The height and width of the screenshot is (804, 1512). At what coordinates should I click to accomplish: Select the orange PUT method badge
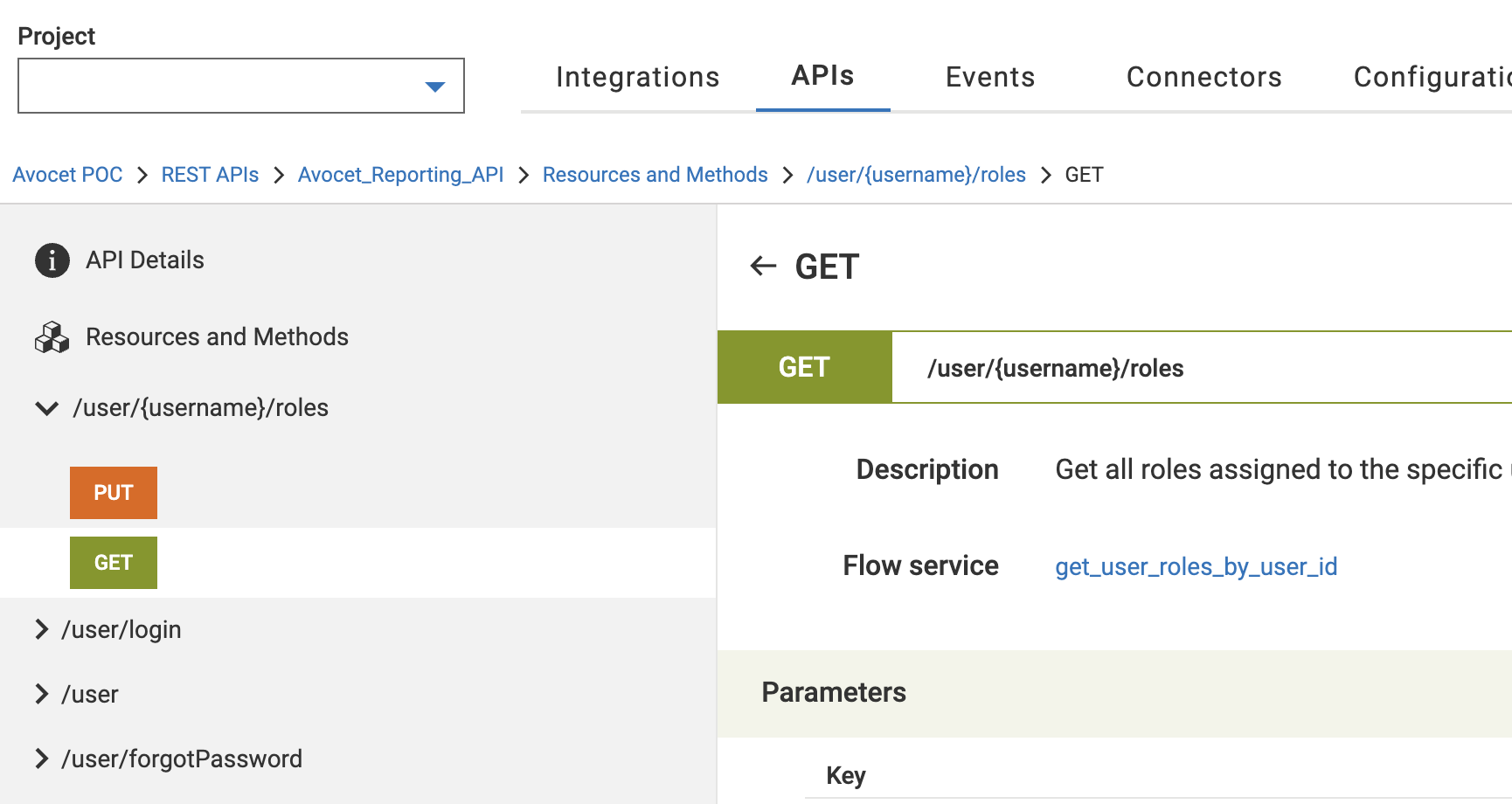click(114, 493)
